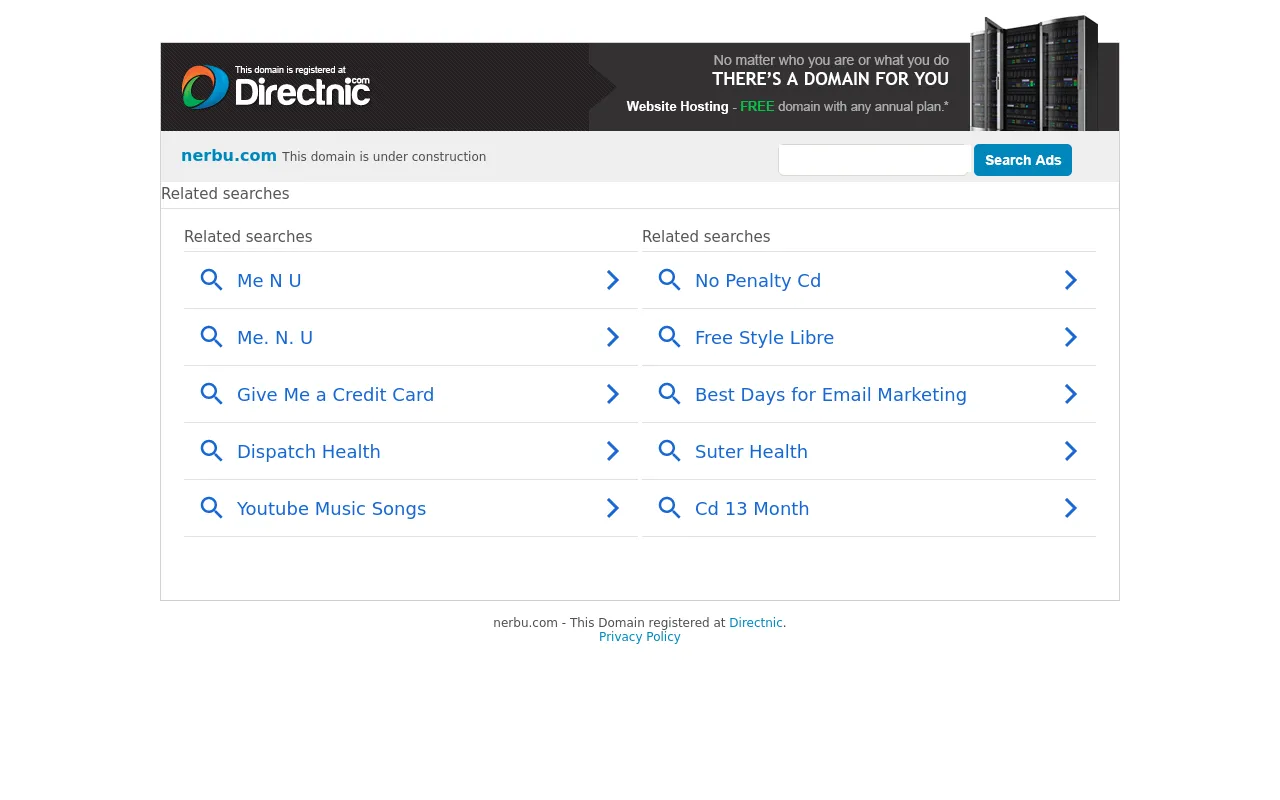Click chevron arrow on Me. N. U row
Viewport: 1280px width, 800px height.
point(613,337)
